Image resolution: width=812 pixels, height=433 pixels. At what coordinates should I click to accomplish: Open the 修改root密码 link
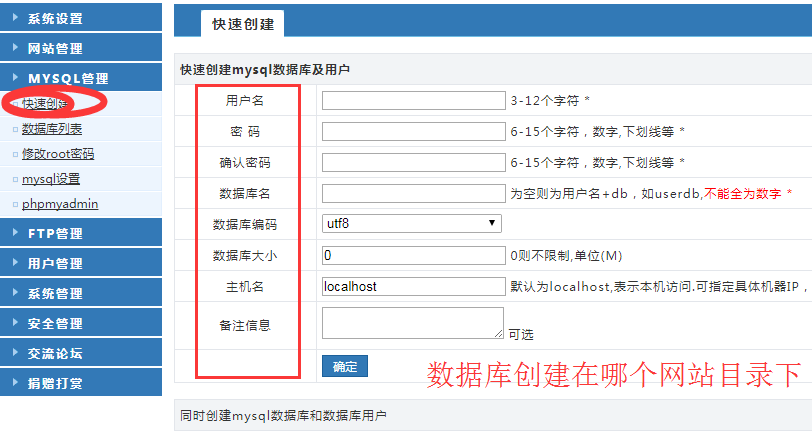(58, 154)
